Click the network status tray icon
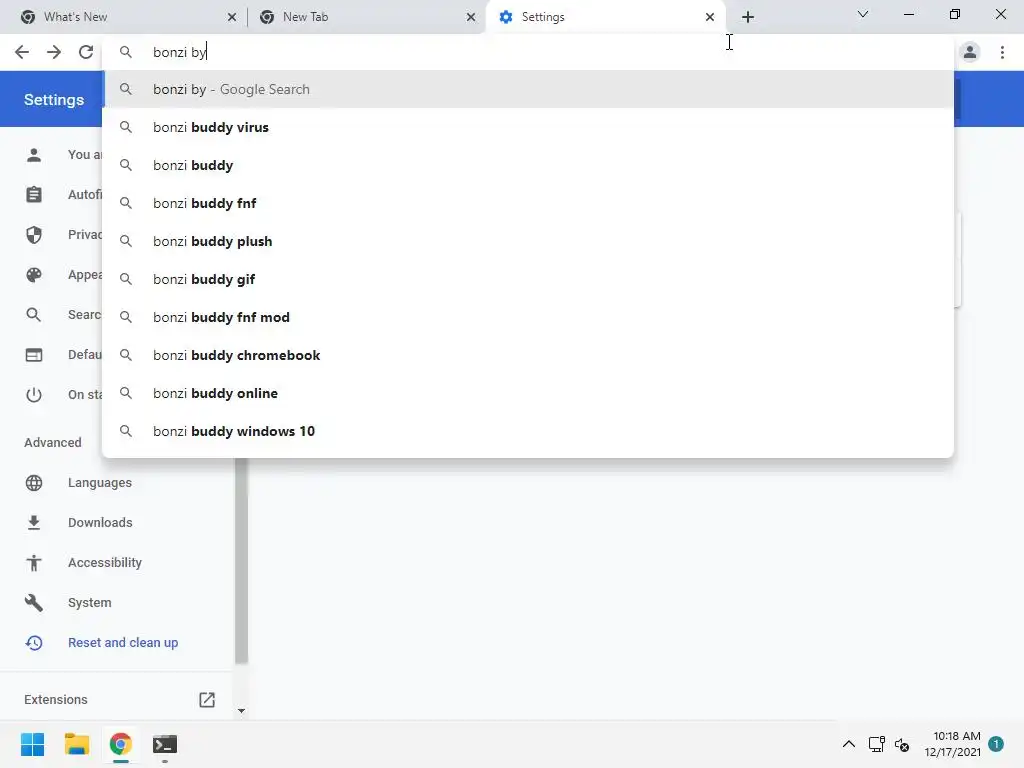1024x768 pixels. [876, 744]
